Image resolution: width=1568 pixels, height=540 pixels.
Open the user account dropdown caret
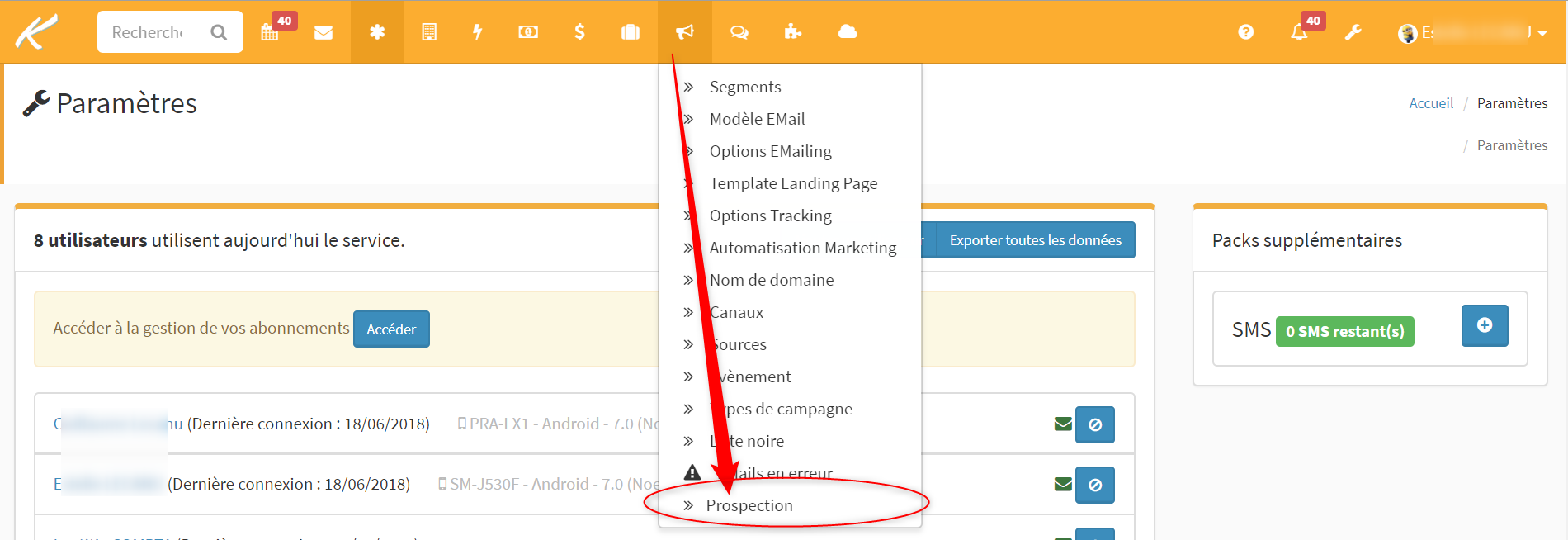click(x=1542, y=34)
